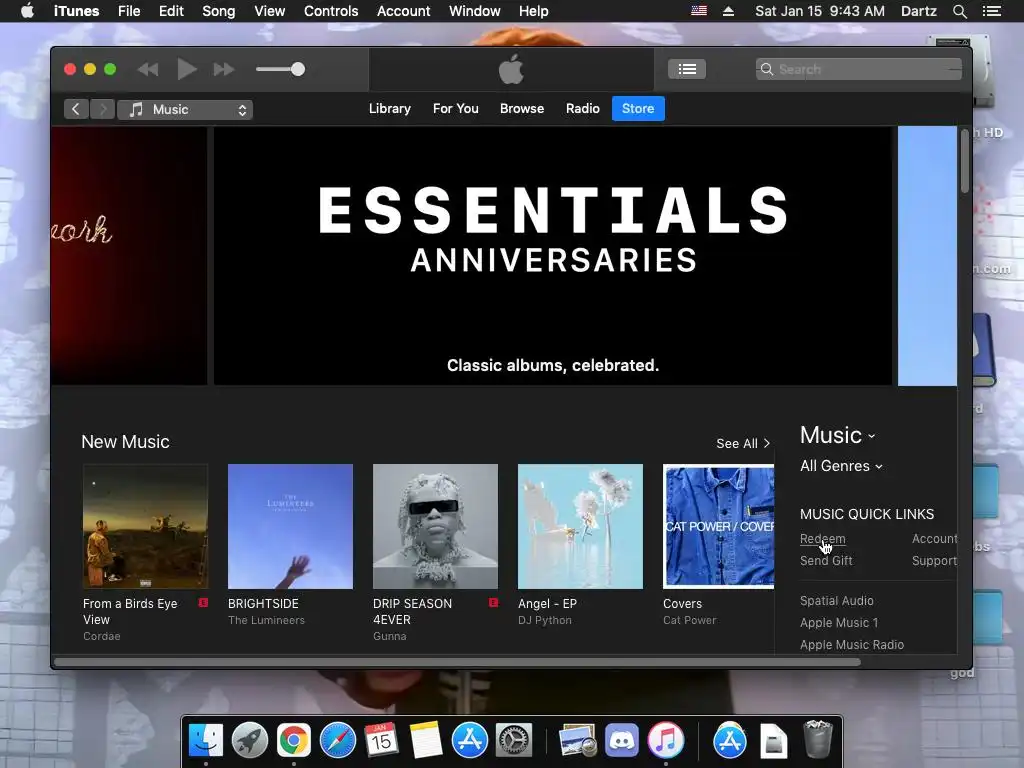Image resolution: width=1024 pixels, height=768 pixels.
Task: Open Notification Center list icon
Action: tap(991, 11)
